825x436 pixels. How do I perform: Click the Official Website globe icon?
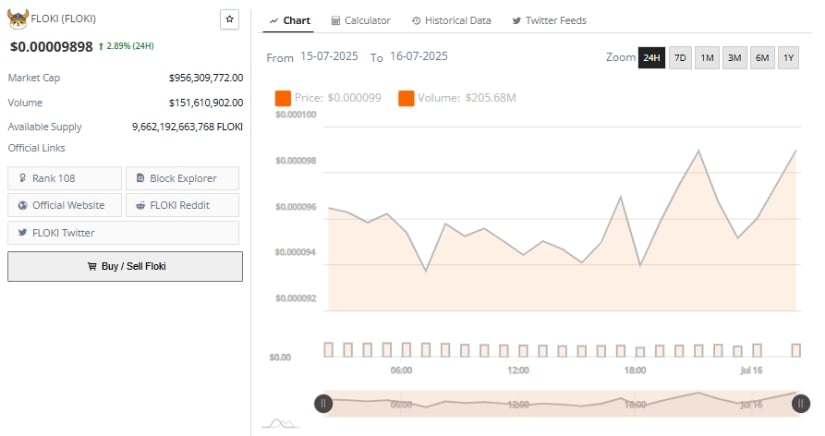tap(23, 206)
